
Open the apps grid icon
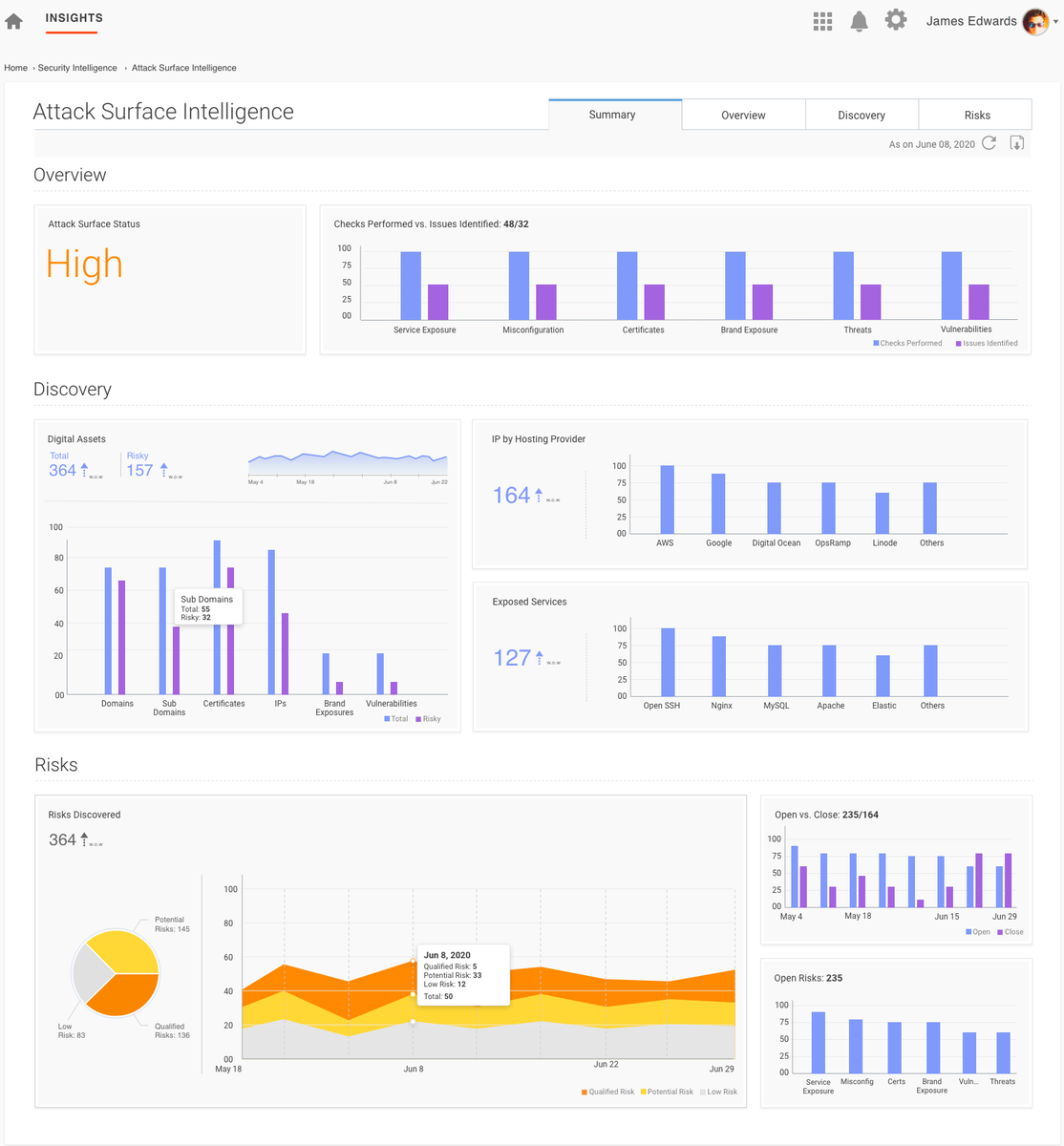pyautogui.click(x=822, y=21)
